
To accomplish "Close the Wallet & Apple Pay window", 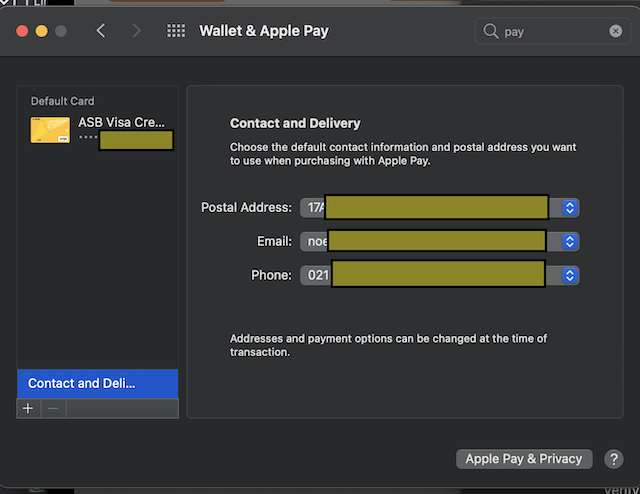I will click(22, 31).
